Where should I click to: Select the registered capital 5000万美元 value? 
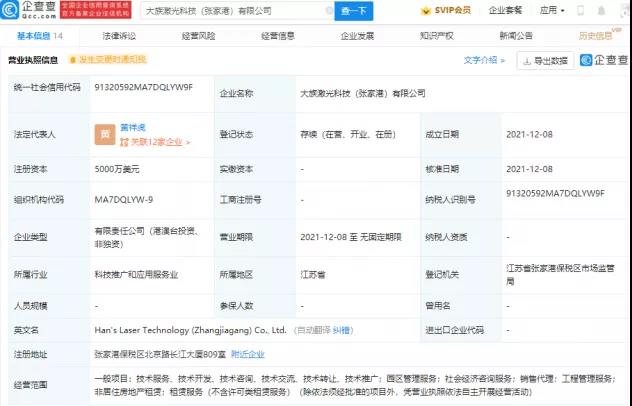[117, 169]
